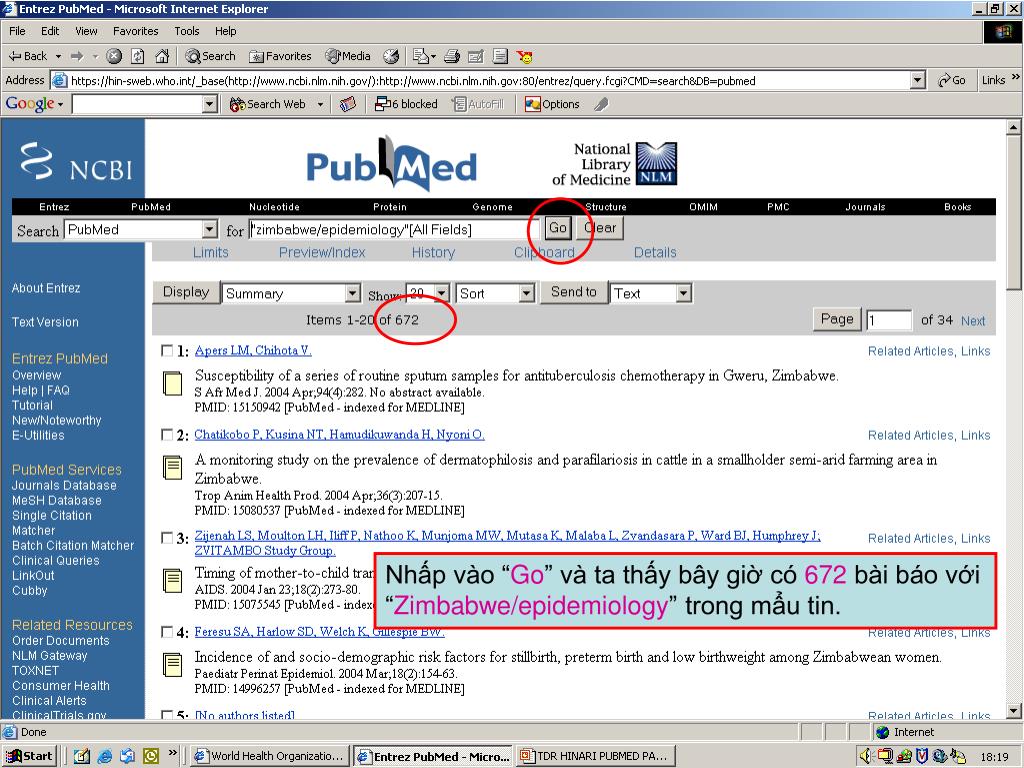Open the File menu
The height and width of the screenshot is (768, 1024).
point(17,31)
